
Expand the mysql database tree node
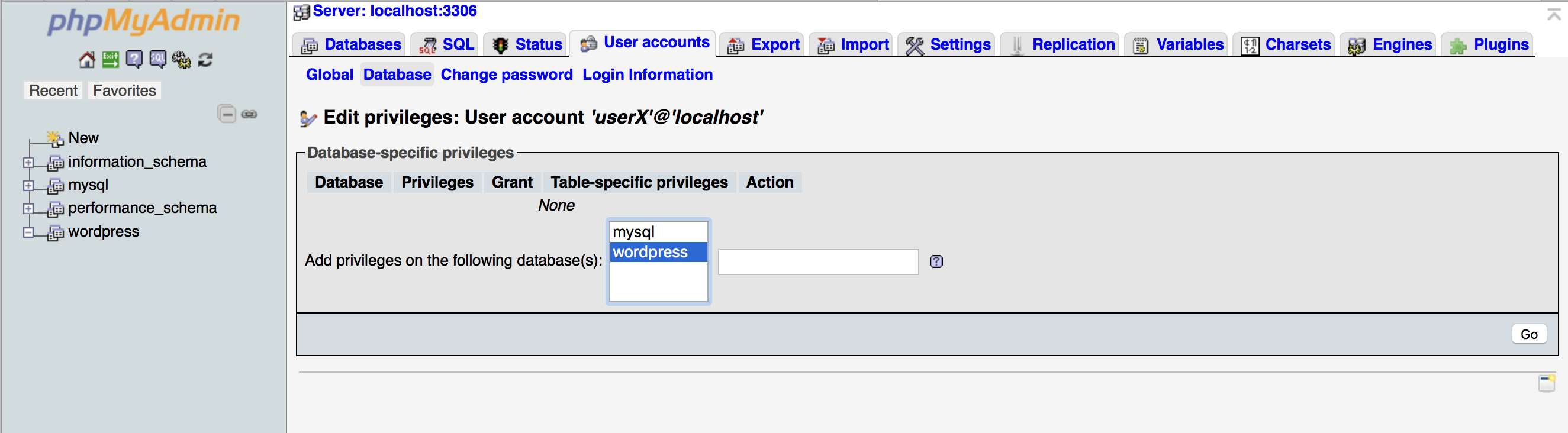coord(28,186)
